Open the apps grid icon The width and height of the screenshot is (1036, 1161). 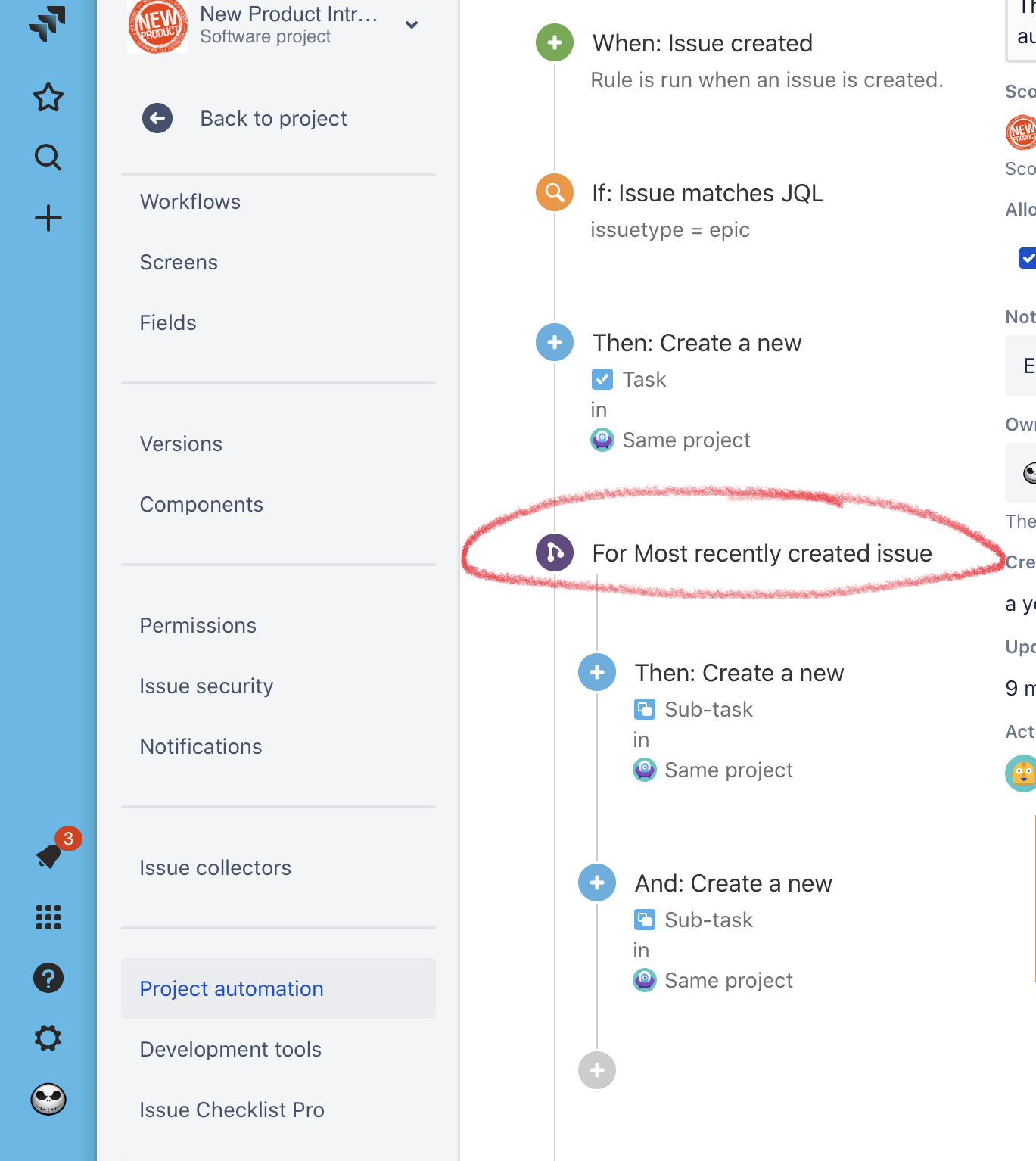48,918
